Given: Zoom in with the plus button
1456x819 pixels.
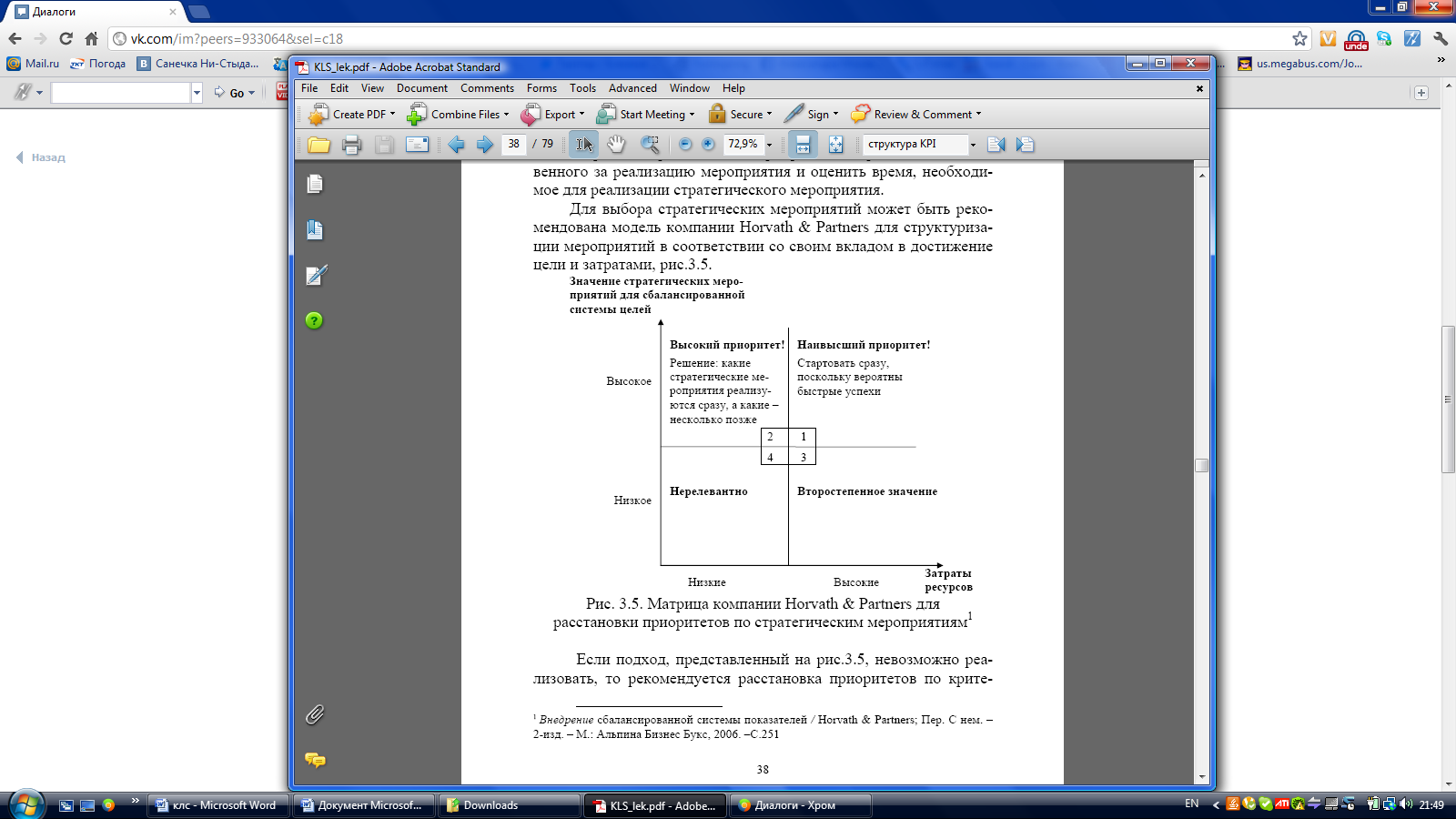Looking at the screenshot, I should pyautogui.click(x=708, y=144).
